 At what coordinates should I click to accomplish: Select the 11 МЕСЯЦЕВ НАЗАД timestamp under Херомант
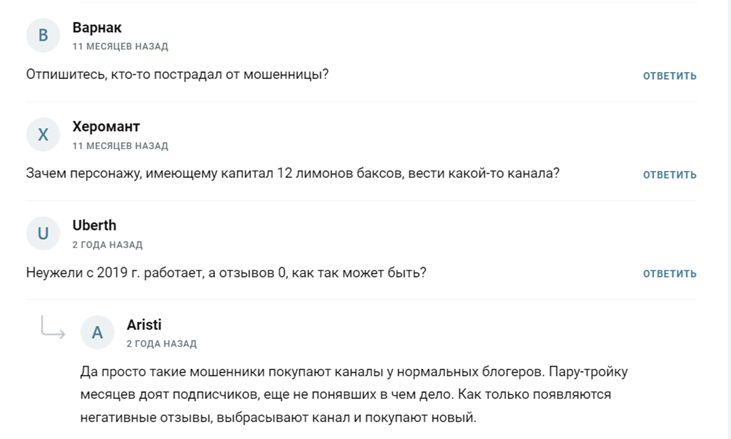tap(120, 146)
